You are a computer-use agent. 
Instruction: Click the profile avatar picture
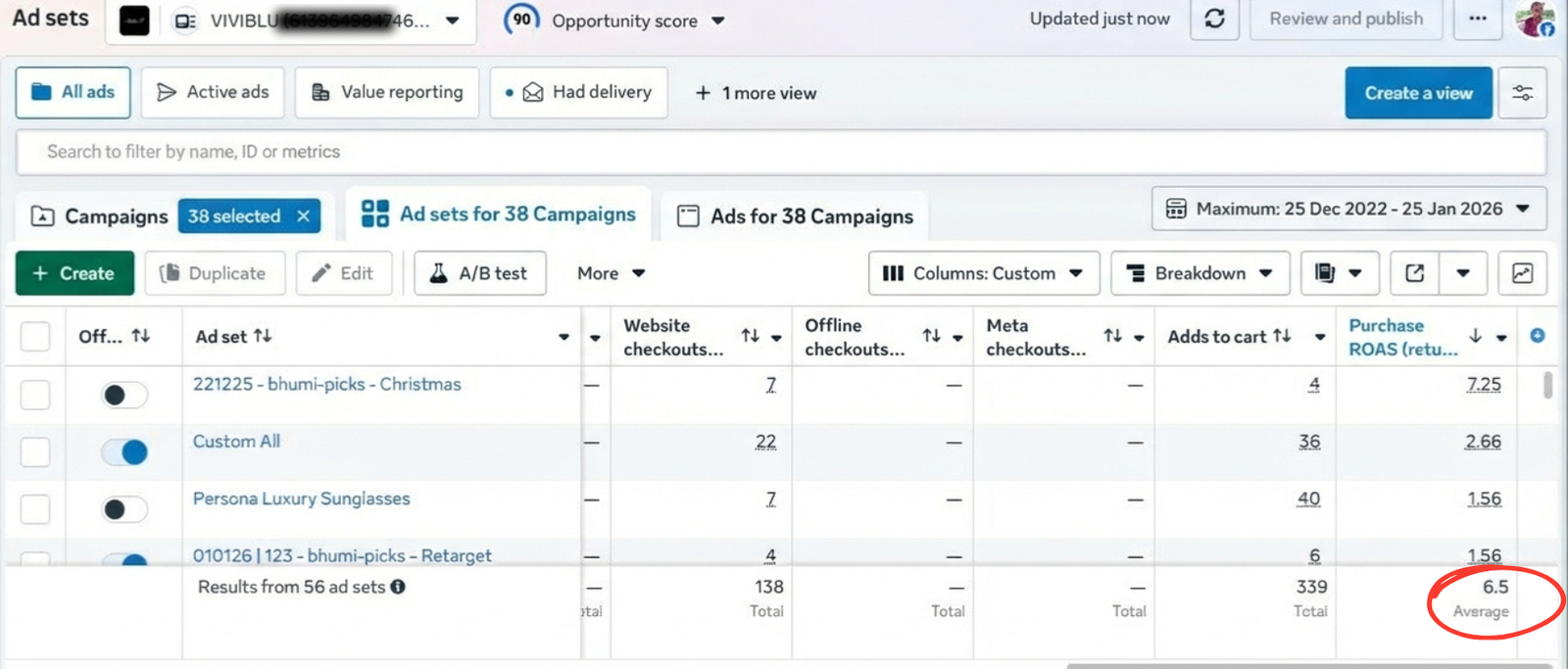coord(1535,19)
